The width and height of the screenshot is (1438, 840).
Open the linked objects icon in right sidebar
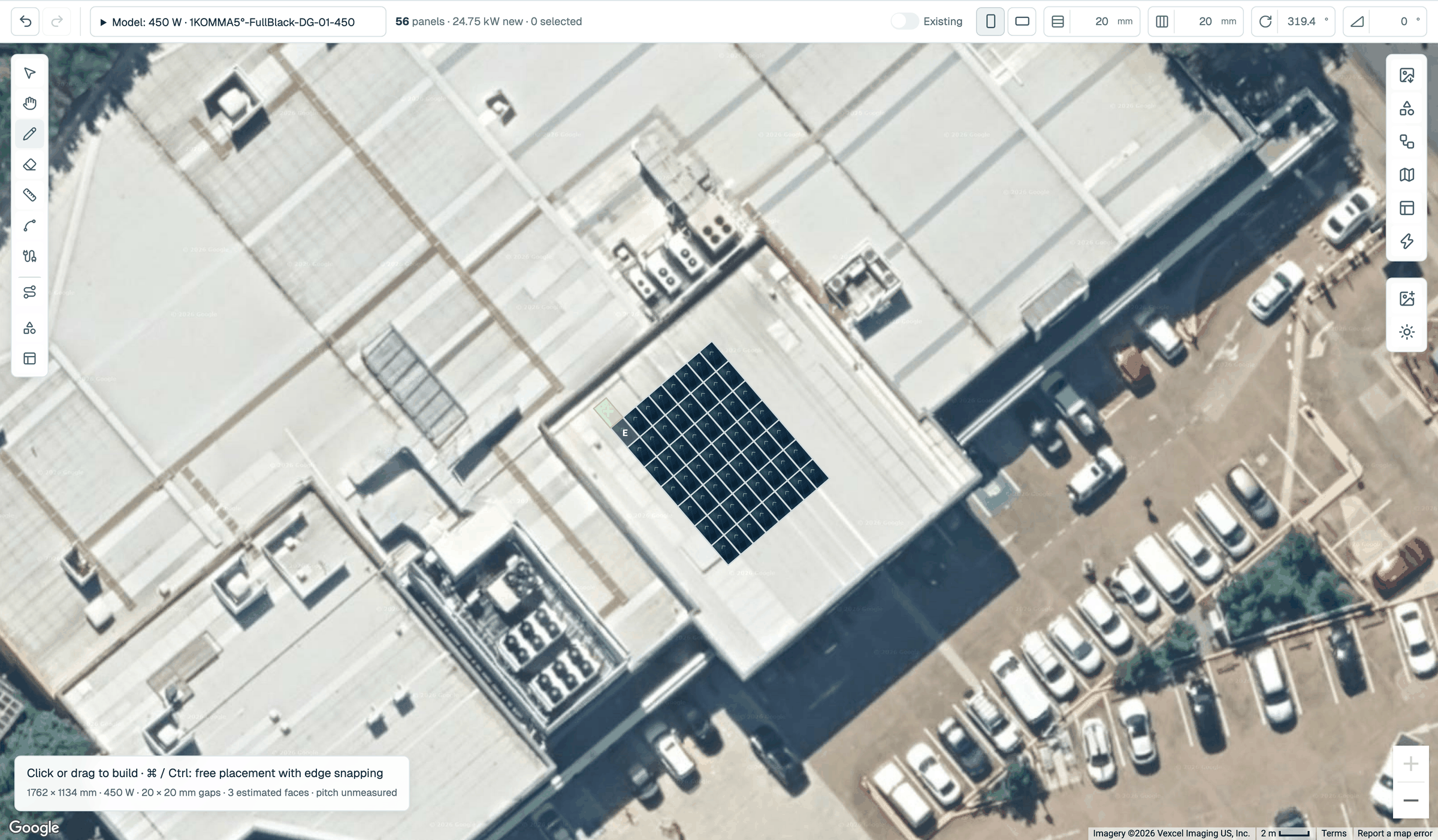click(x=1407, y=142)
